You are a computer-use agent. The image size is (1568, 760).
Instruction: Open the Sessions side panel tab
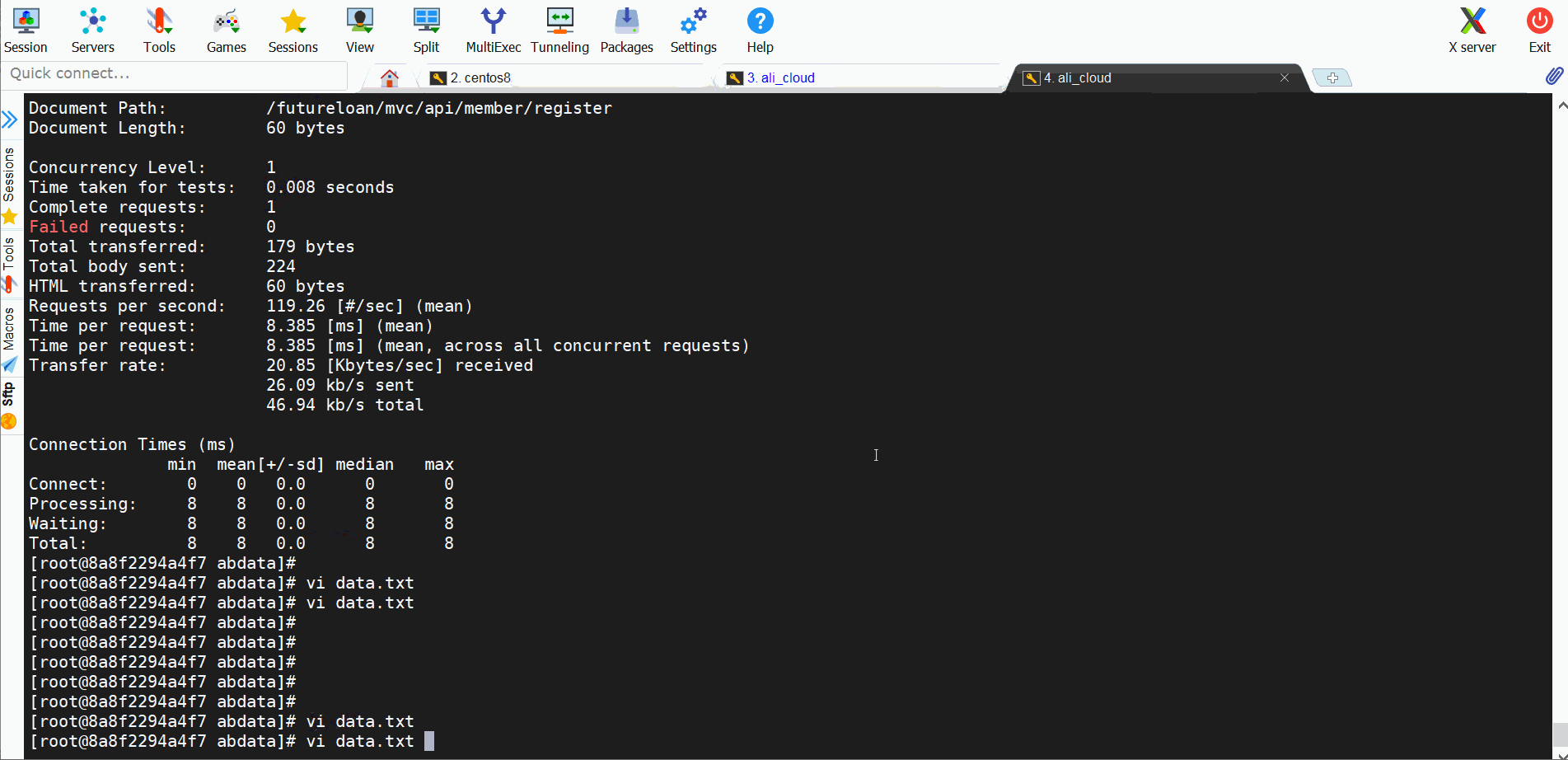[x=10, y=185]
